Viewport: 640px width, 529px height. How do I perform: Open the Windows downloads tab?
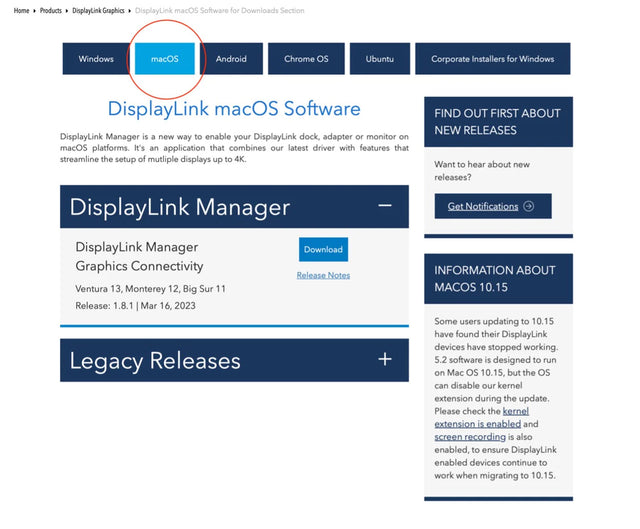coord(96,59)
